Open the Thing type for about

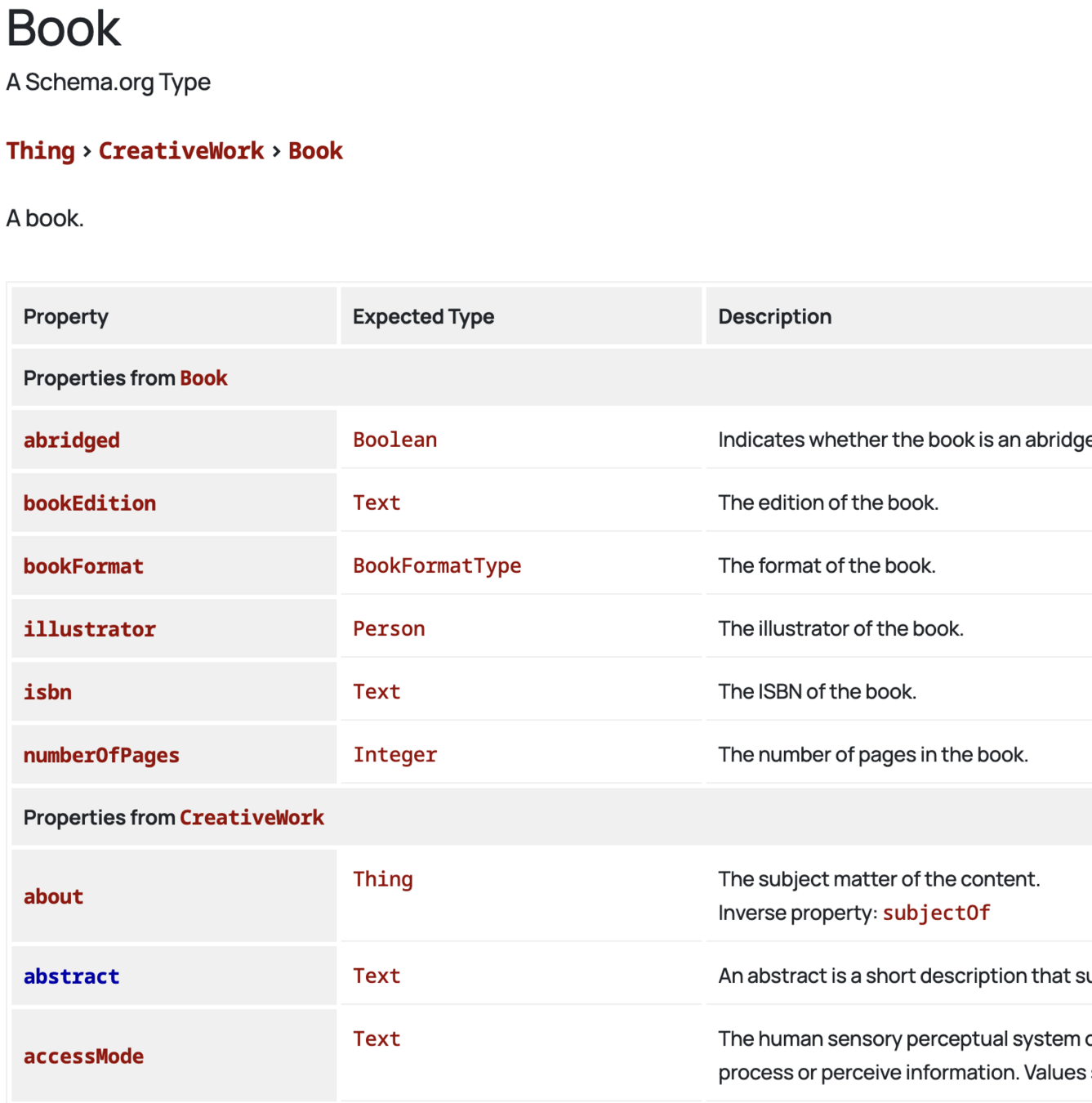tap(383, 879)
